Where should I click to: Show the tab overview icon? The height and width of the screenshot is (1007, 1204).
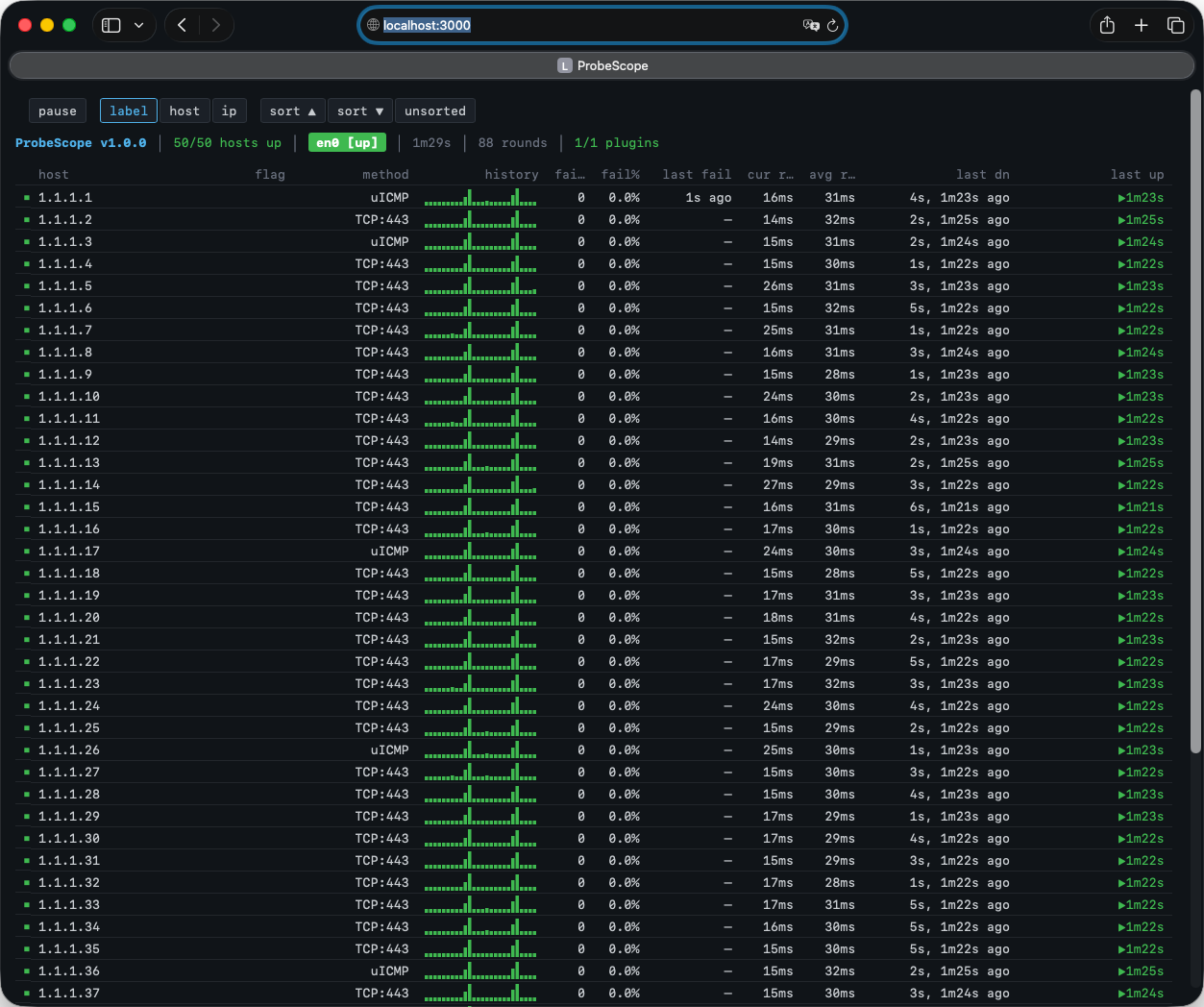(x=1175, y=25)
